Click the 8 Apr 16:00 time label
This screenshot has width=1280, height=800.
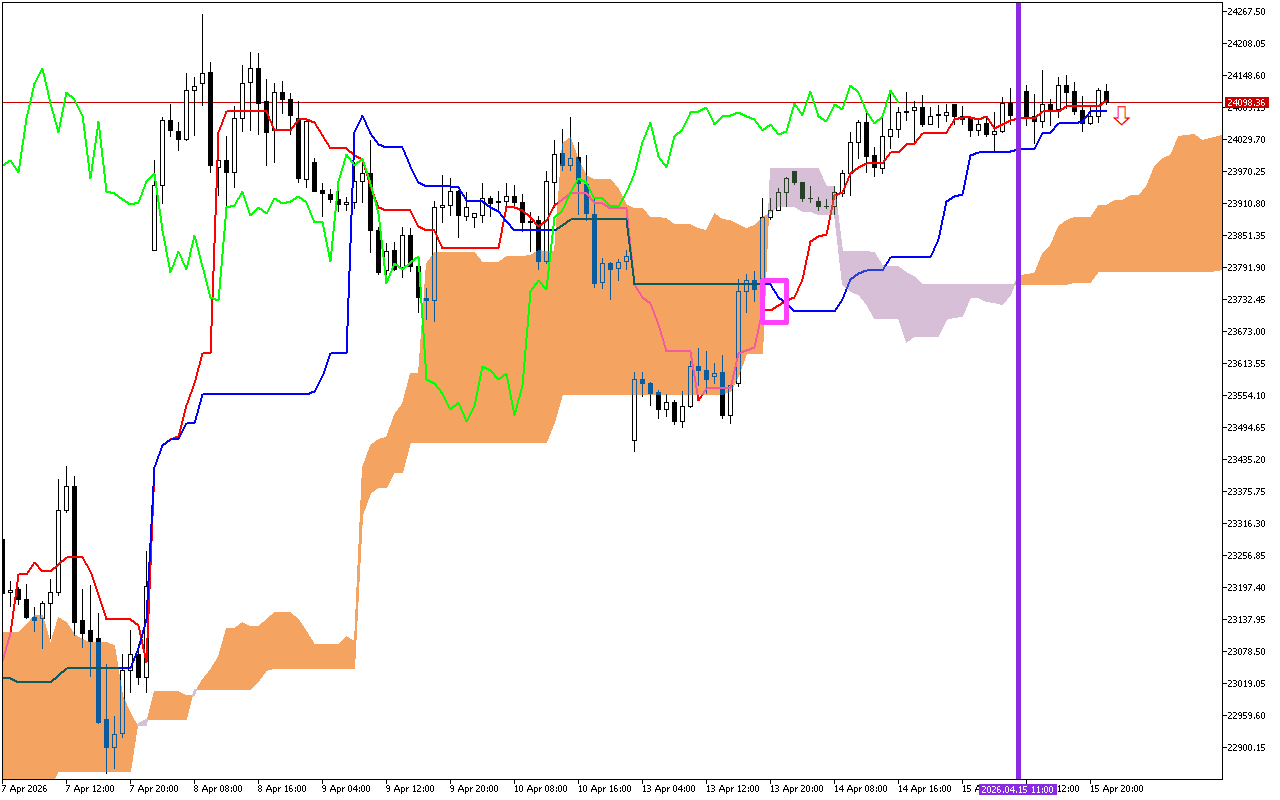281,789
